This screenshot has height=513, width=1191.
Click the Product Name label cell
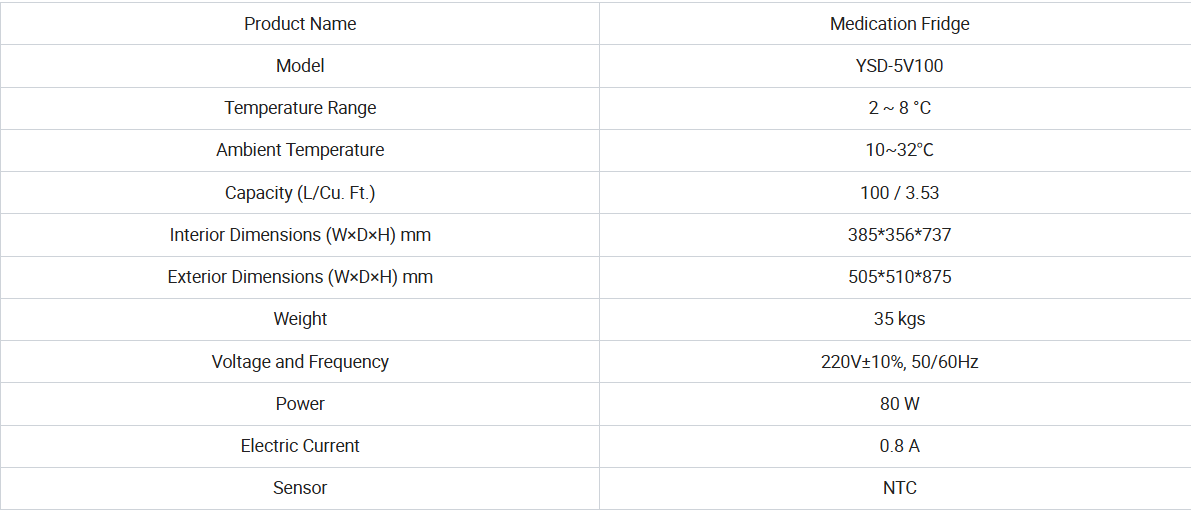pyautogui.click(x=300, y=24)
